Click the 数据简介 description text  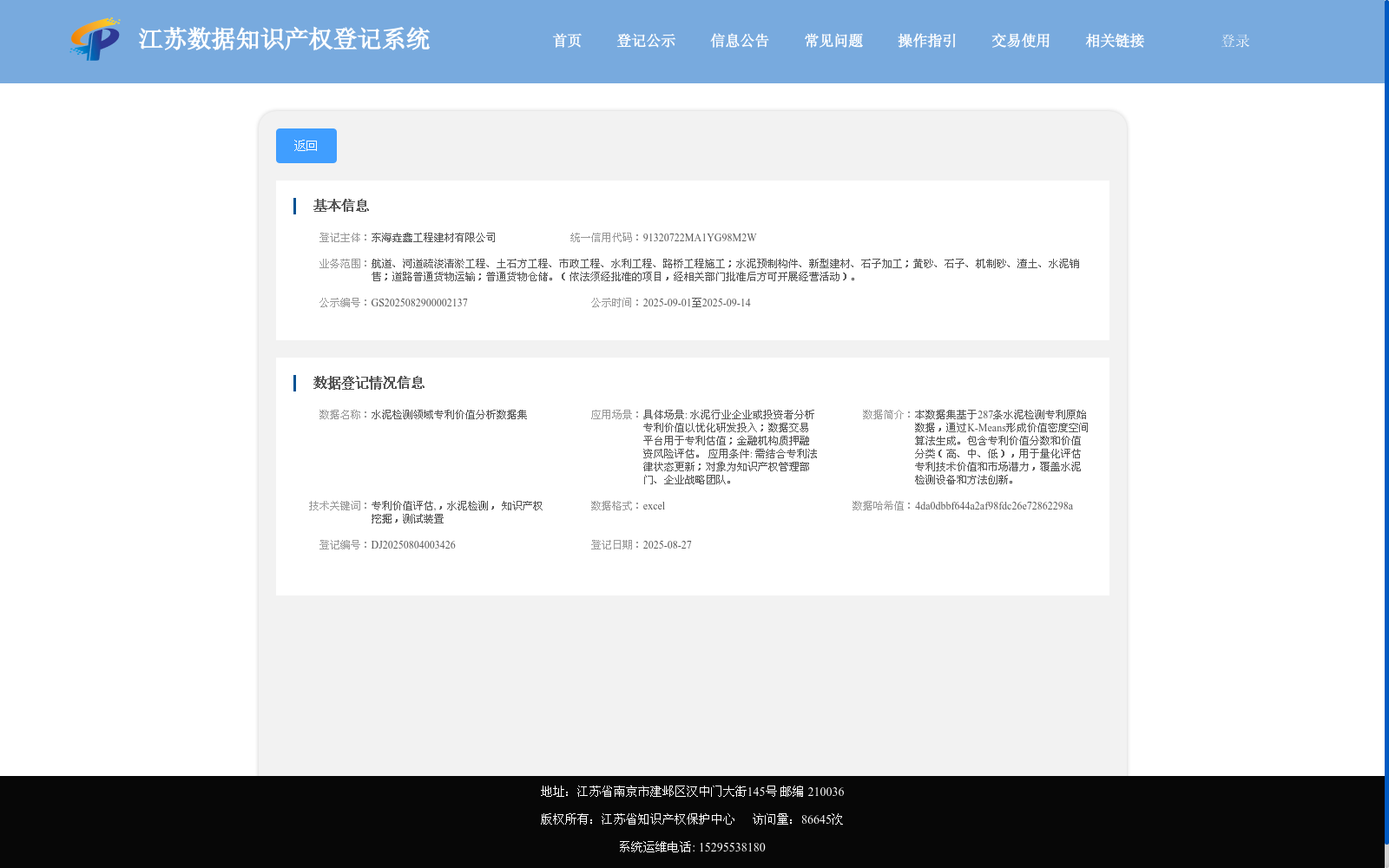[x=1001, y=447]
